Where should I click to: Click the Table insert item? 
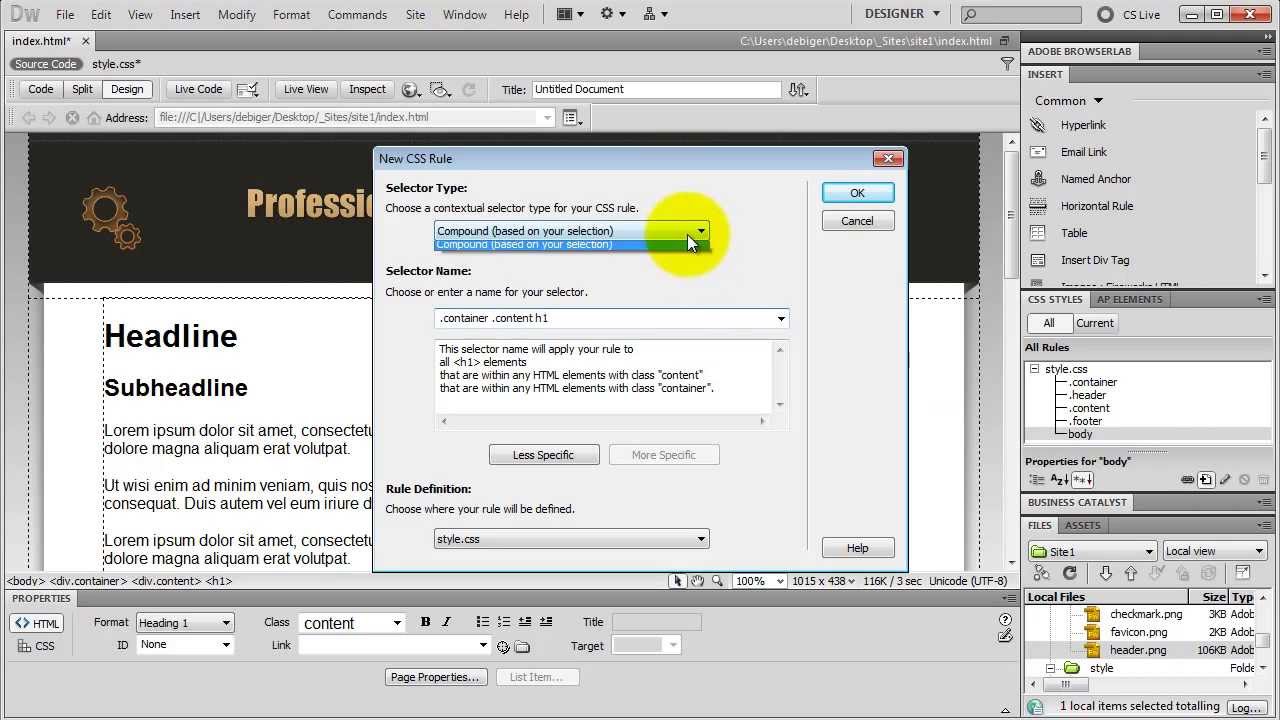tap(1074, 233)
